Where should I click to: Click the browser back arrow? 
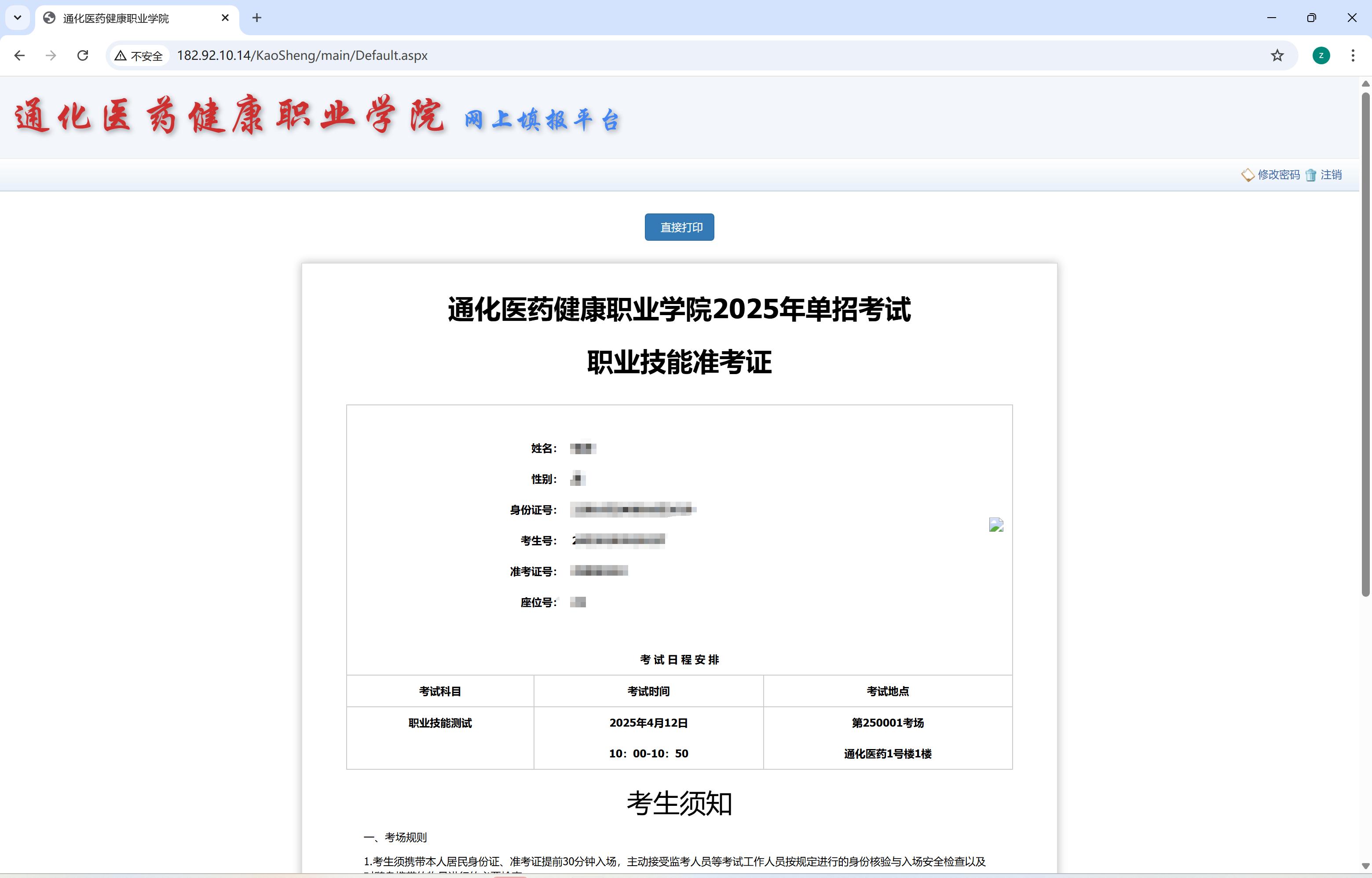[x=19, y=55]
